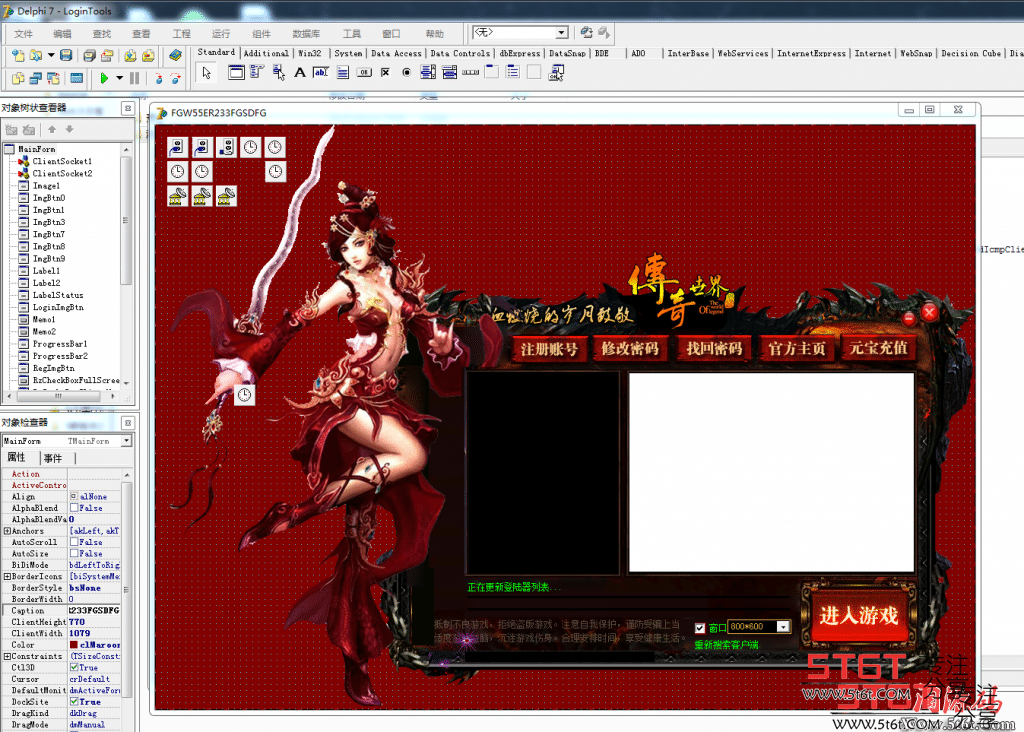Select the CheckBox component in palette
Viewport: 1024px width, 732px height.
click(385, 72)
